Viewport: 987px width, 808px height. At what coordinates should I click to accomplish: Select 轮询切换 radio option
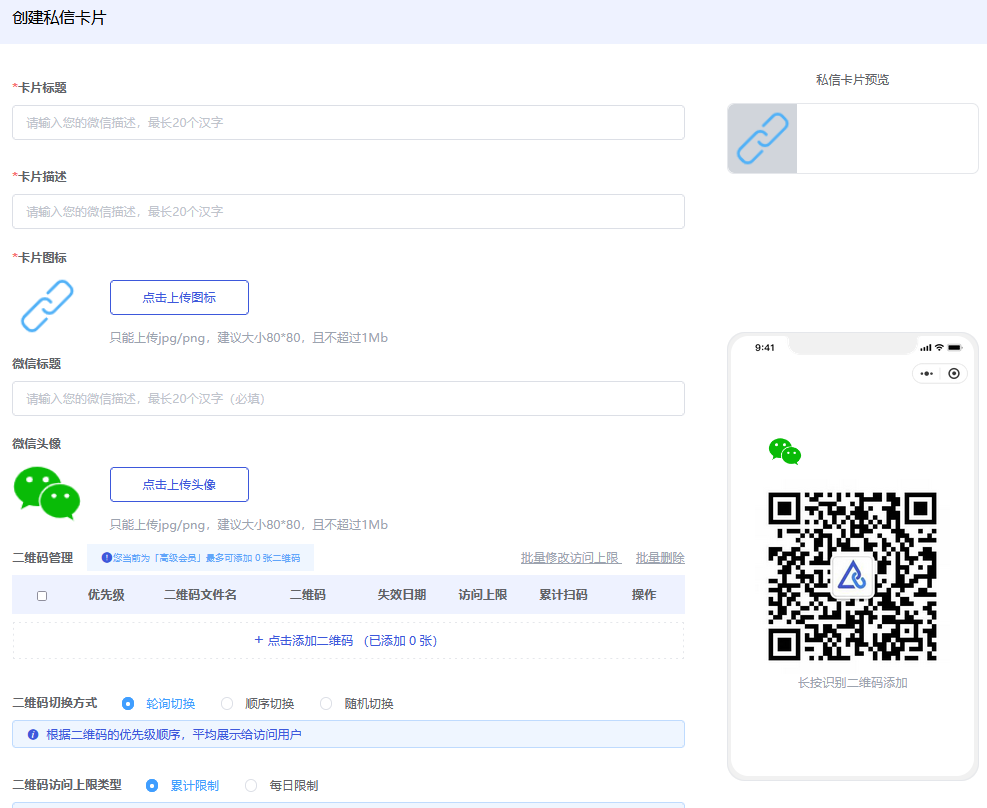128,704
